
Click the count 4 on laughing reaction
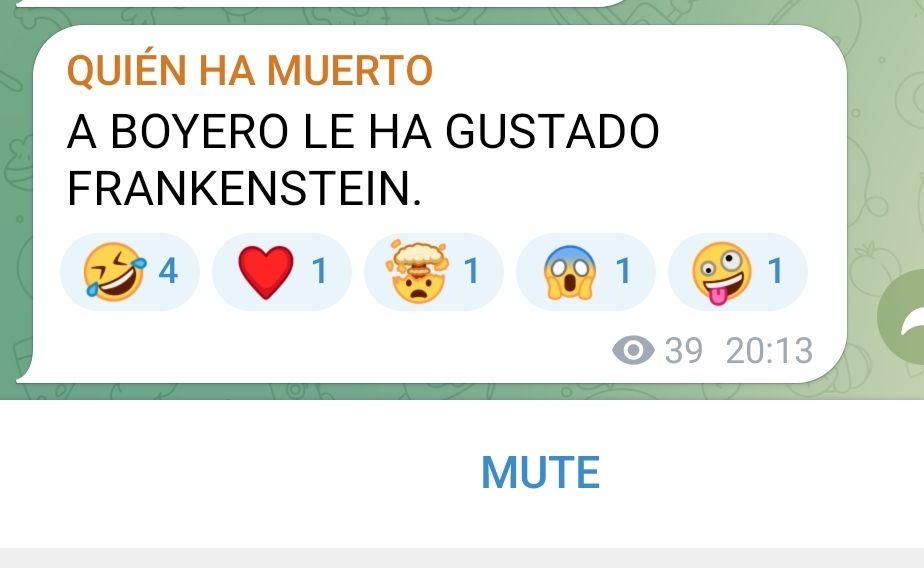pos(168,272)
